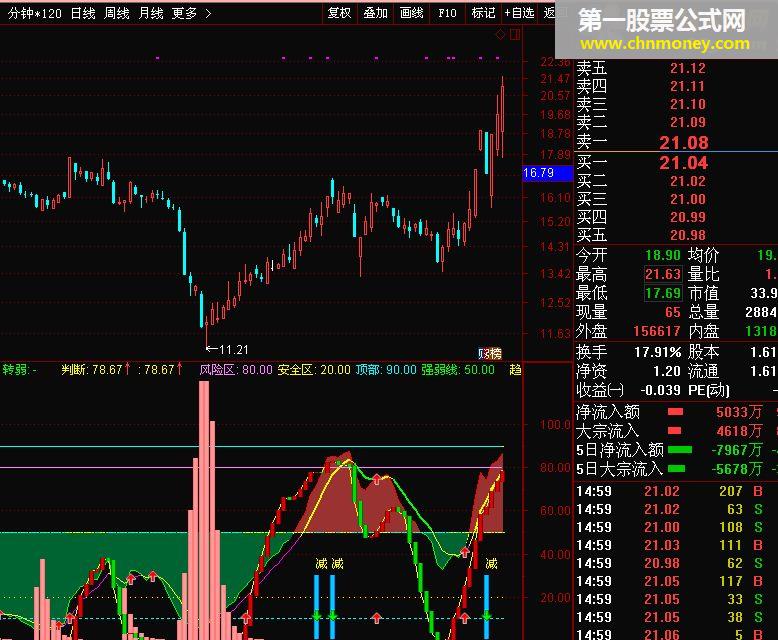This screenshot has height=640, width=778.
Task: Click the 16.79 blue price marker on the axis
Action: (547, 173)
